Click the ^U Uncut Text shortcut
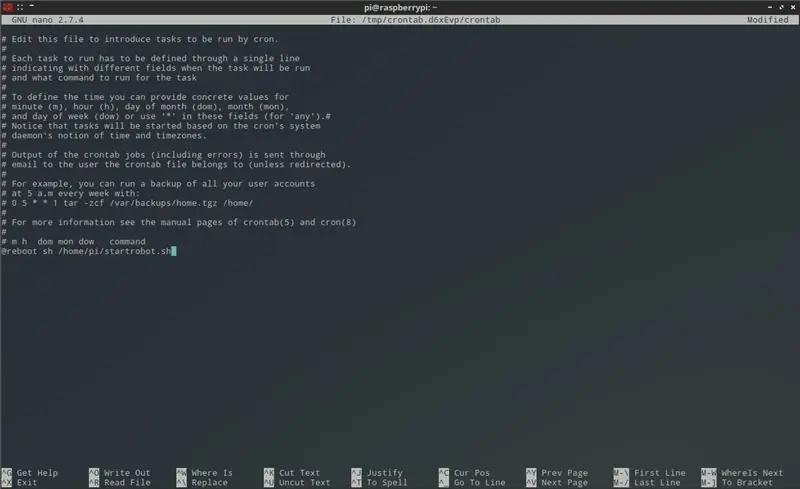 (297, 482)
